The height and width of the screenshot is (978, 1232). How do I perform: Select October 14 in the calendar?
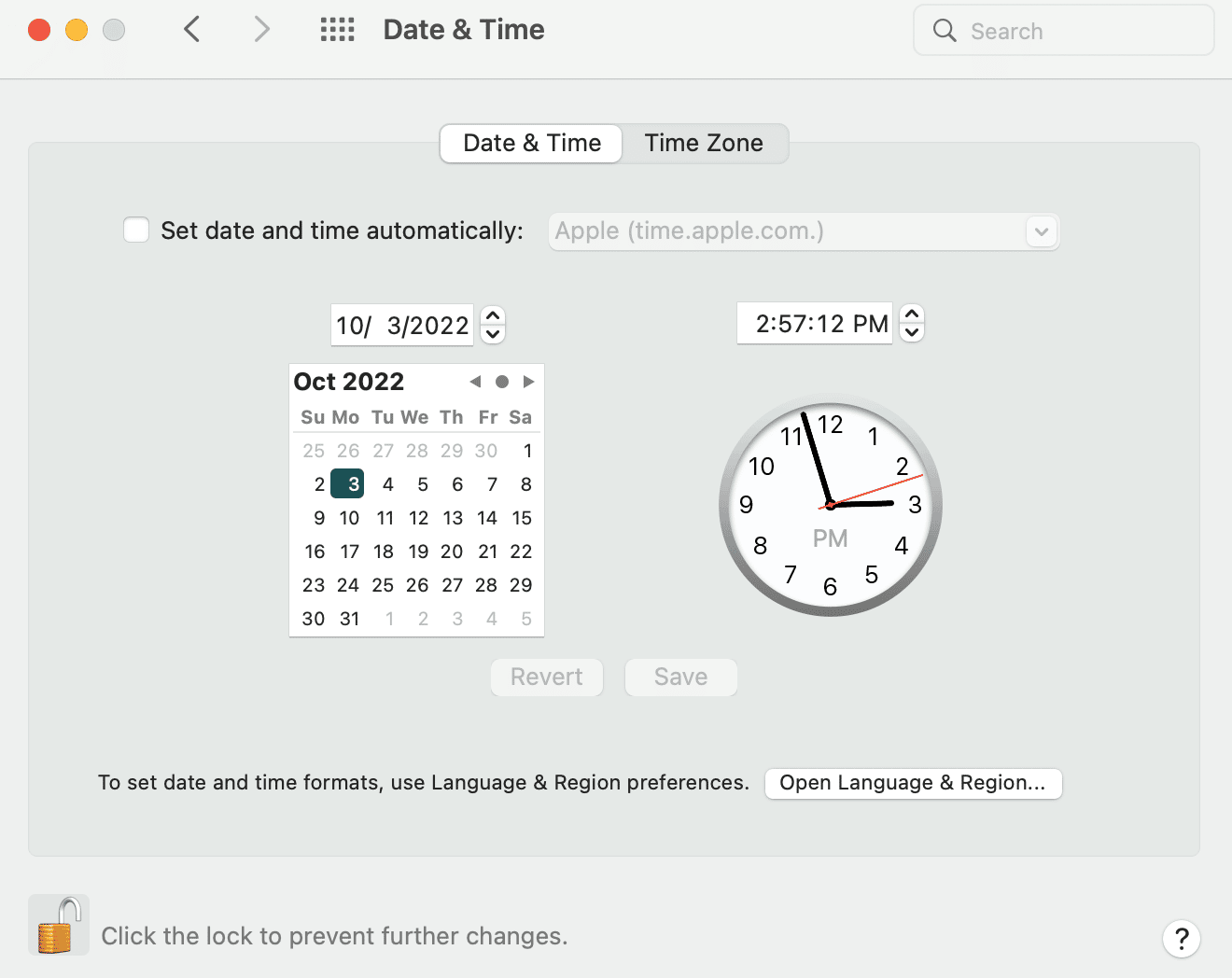point(487,518)
